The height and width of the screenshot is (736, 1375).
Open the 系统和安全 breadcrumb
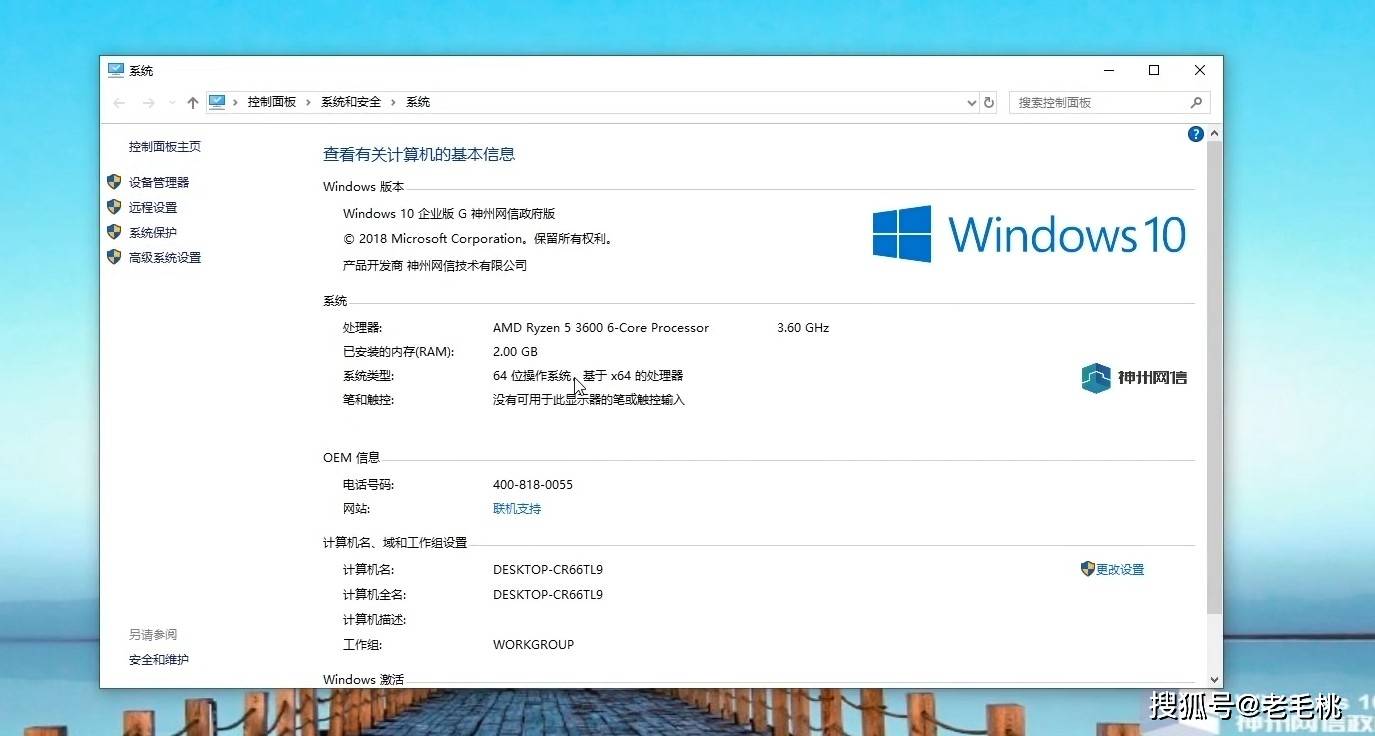pyautogui.click(x=351, y=102)
